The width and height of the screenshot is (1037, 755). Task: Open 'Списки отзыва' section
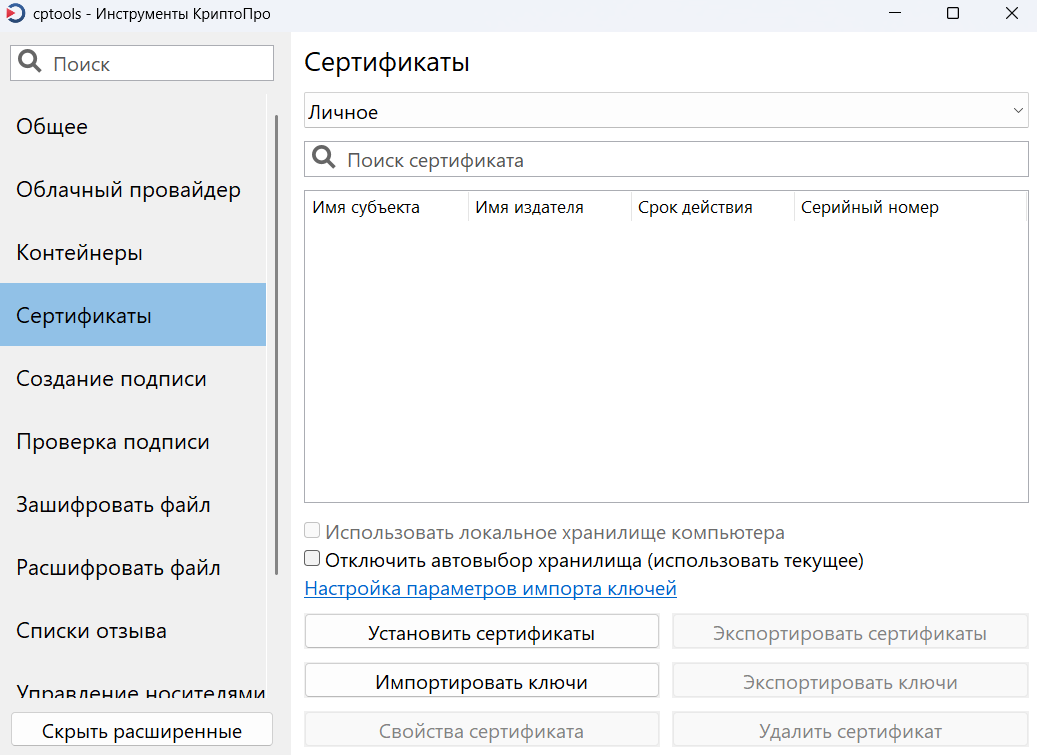[x=91, y=631]
